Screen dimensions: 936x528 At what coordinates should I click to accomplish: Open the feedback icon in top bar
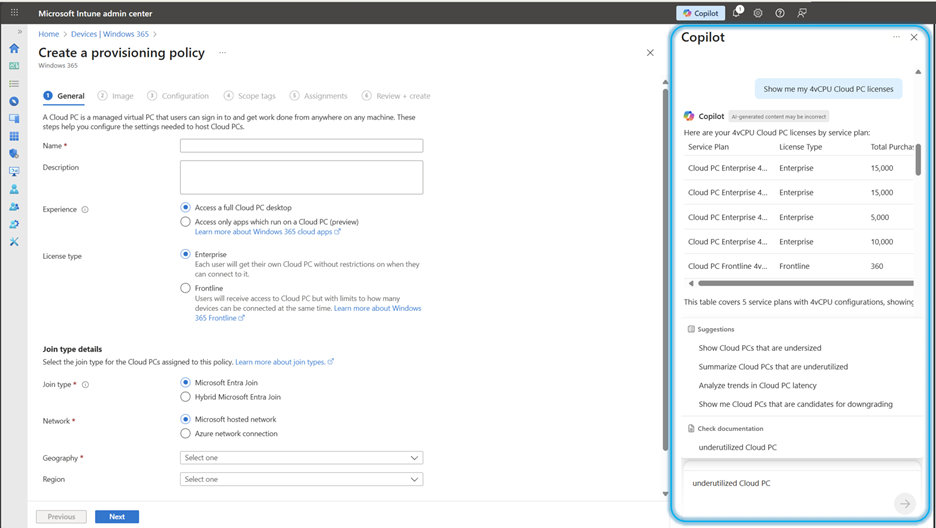coord(802,13)
